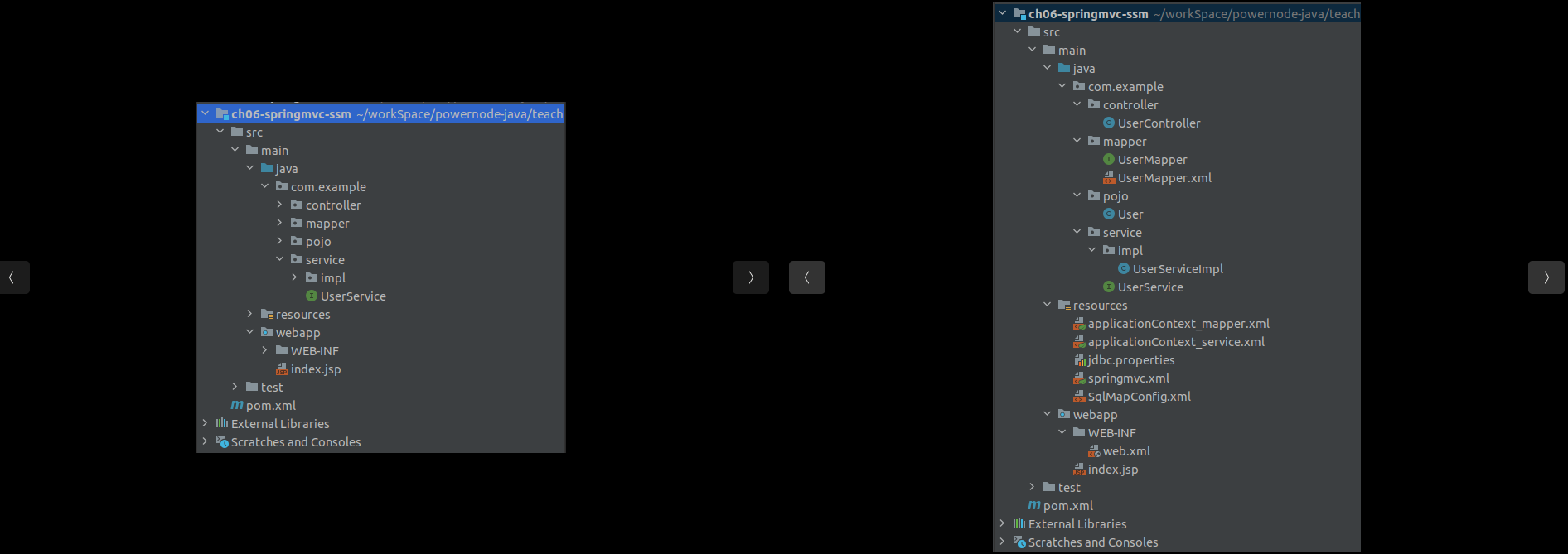This screenshot has width=1568, height=554.
Task: Expand collapsed resources folder in left tree
Action: [249, 314]
